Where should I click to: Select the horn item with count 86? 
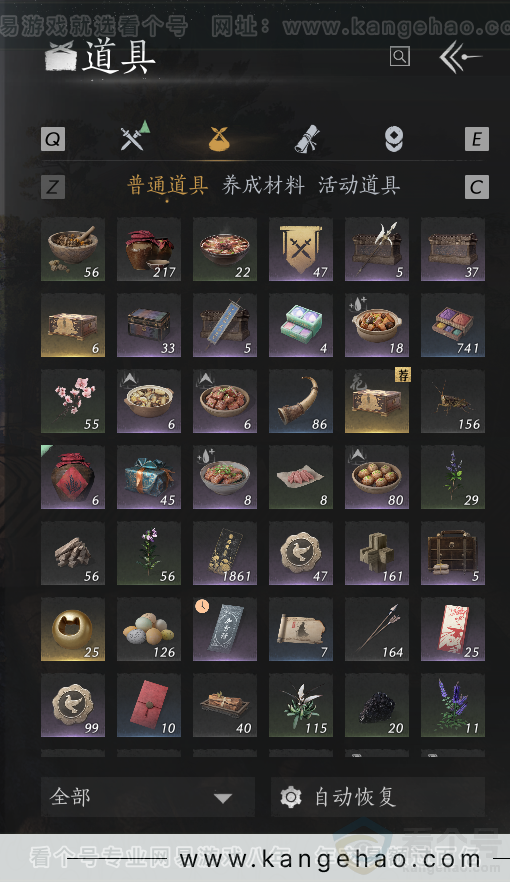[301, 402]
